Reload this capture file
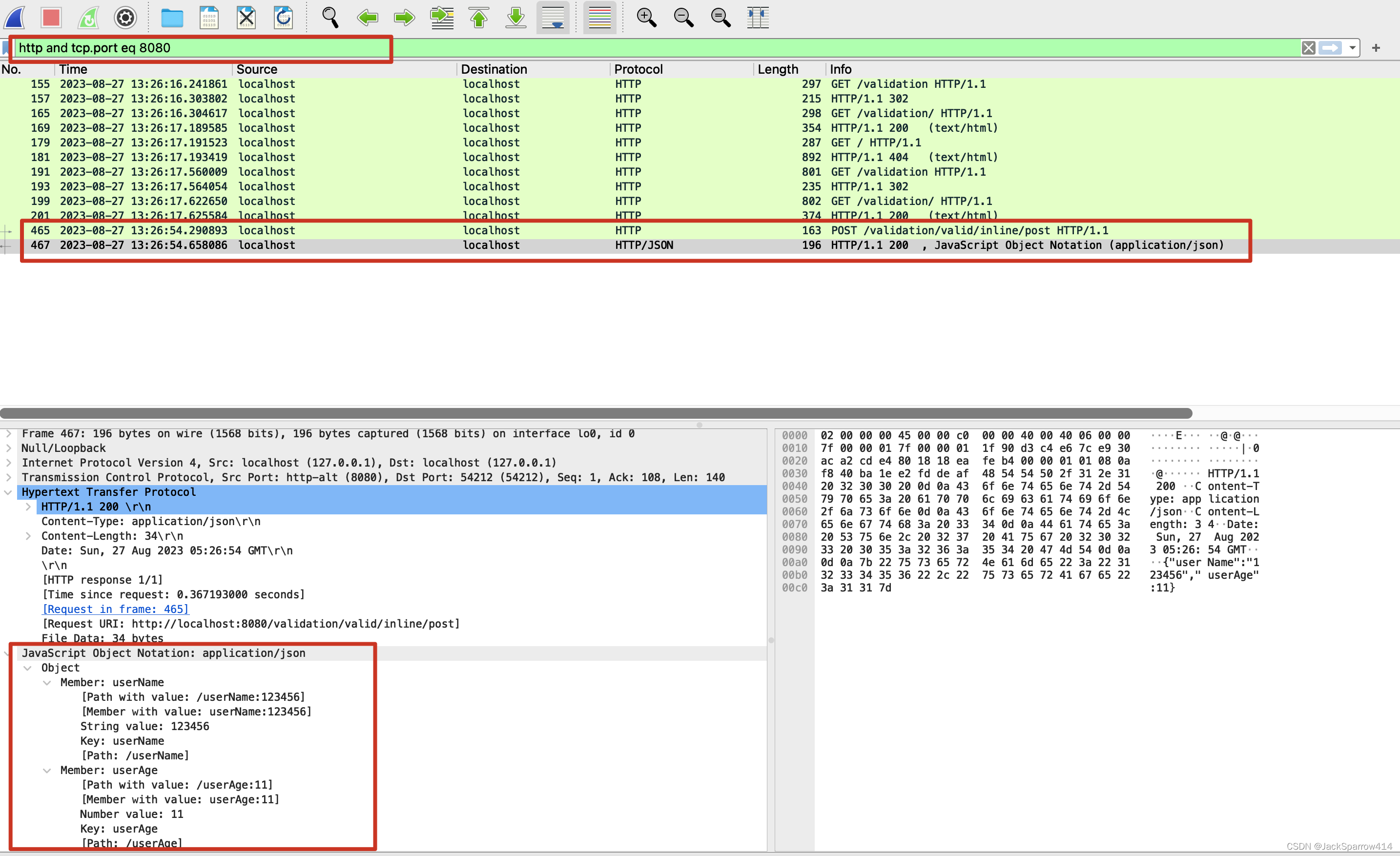 coord(283,18)
